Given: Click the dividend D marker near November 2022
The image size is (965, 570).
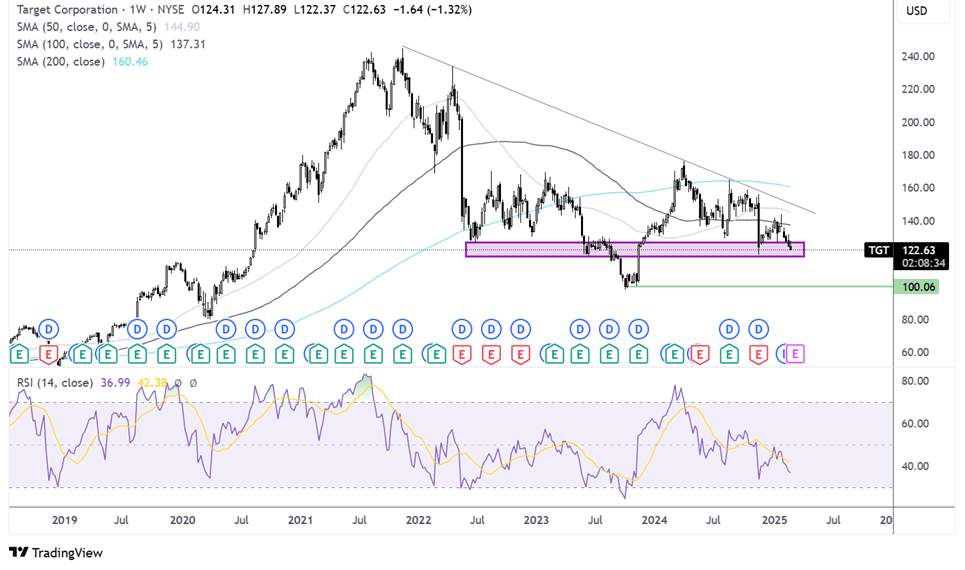Looking at the screenshot, I should (x=521, y=329).
